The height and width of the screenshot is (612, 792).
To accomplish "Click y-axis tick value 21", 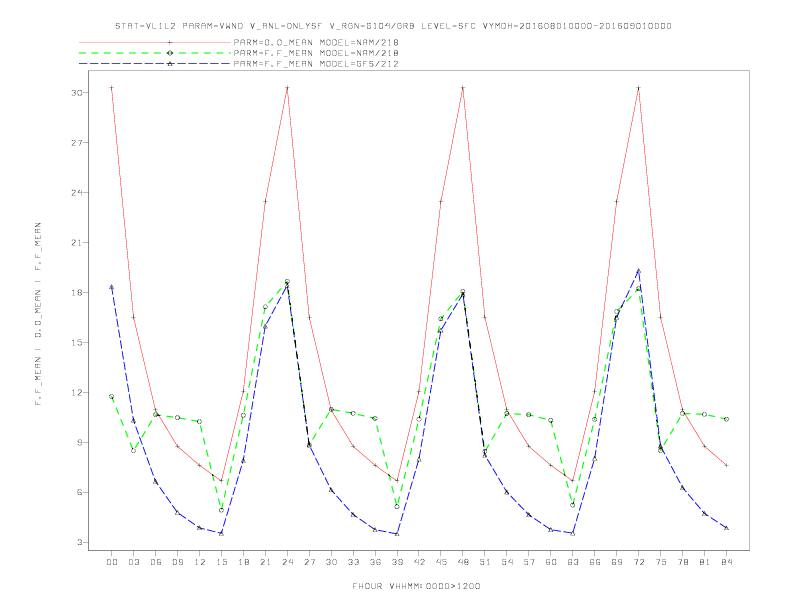I will (x=77, y=243).
